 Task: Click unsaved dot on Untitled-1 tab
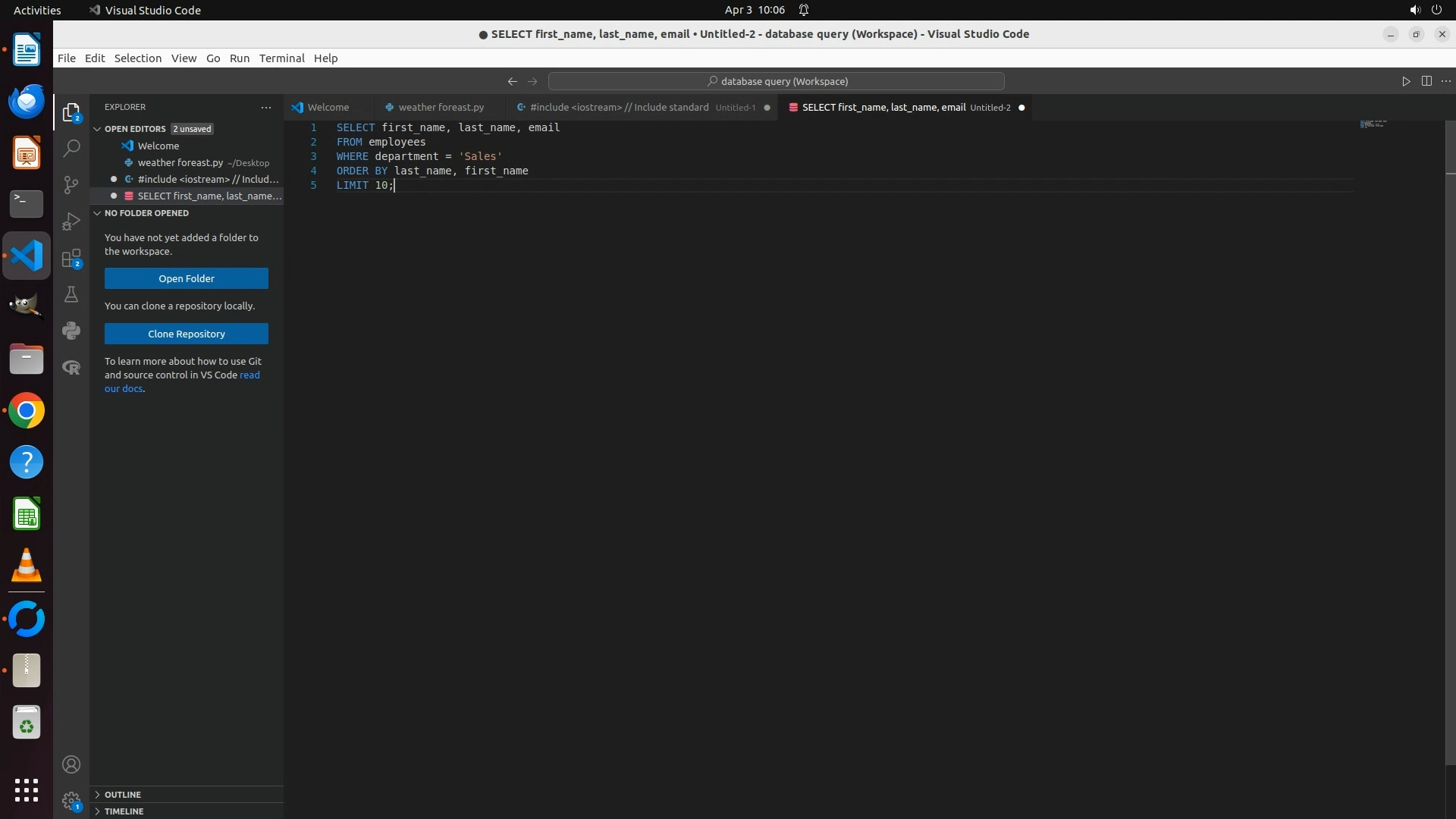pyautogui.click(x=767, y=108)
